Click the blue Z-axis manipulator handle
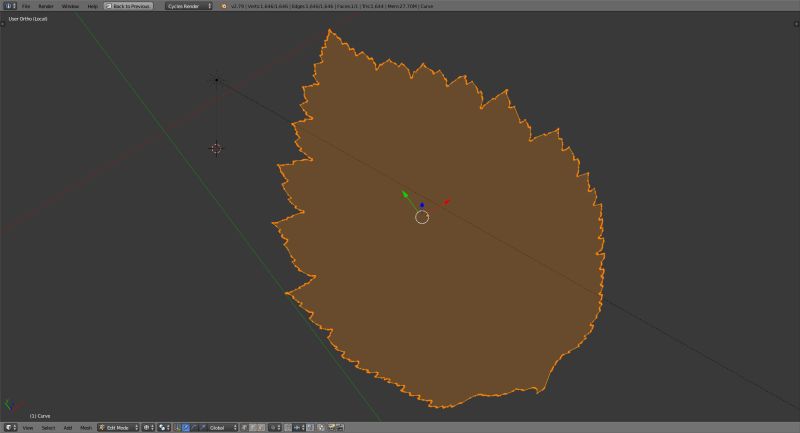Image resolution: width=800 pixels, height=433 pixels. pos(422,205)
